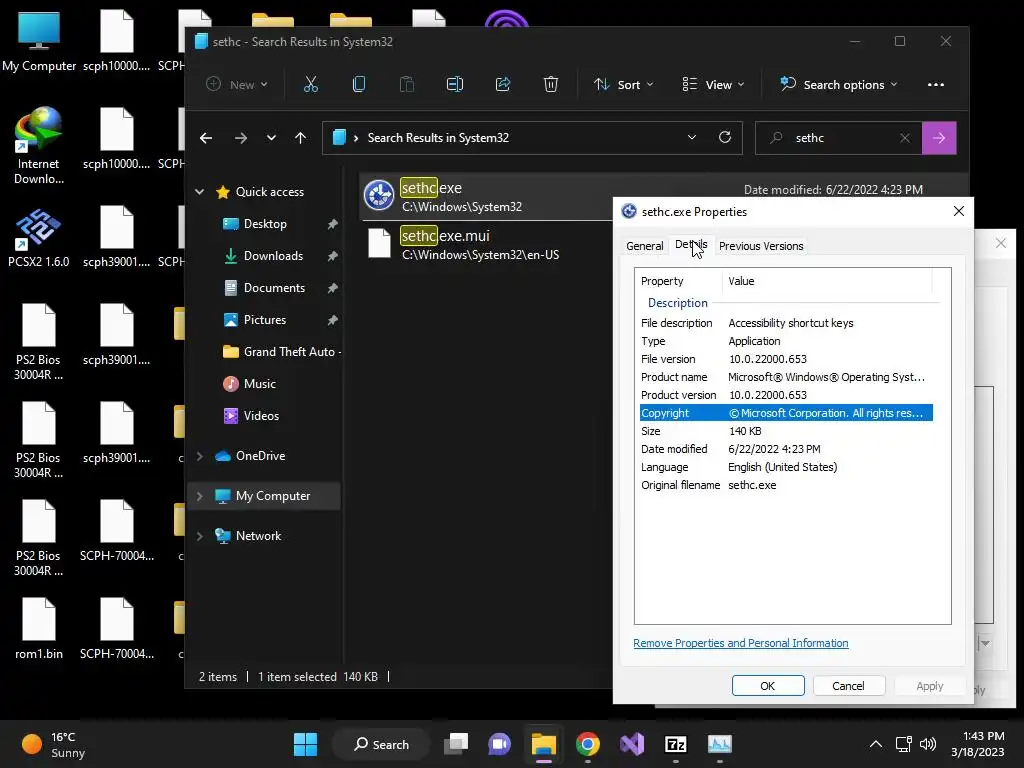Click the Copy icon in Explorer toolbar

[359, 84]
